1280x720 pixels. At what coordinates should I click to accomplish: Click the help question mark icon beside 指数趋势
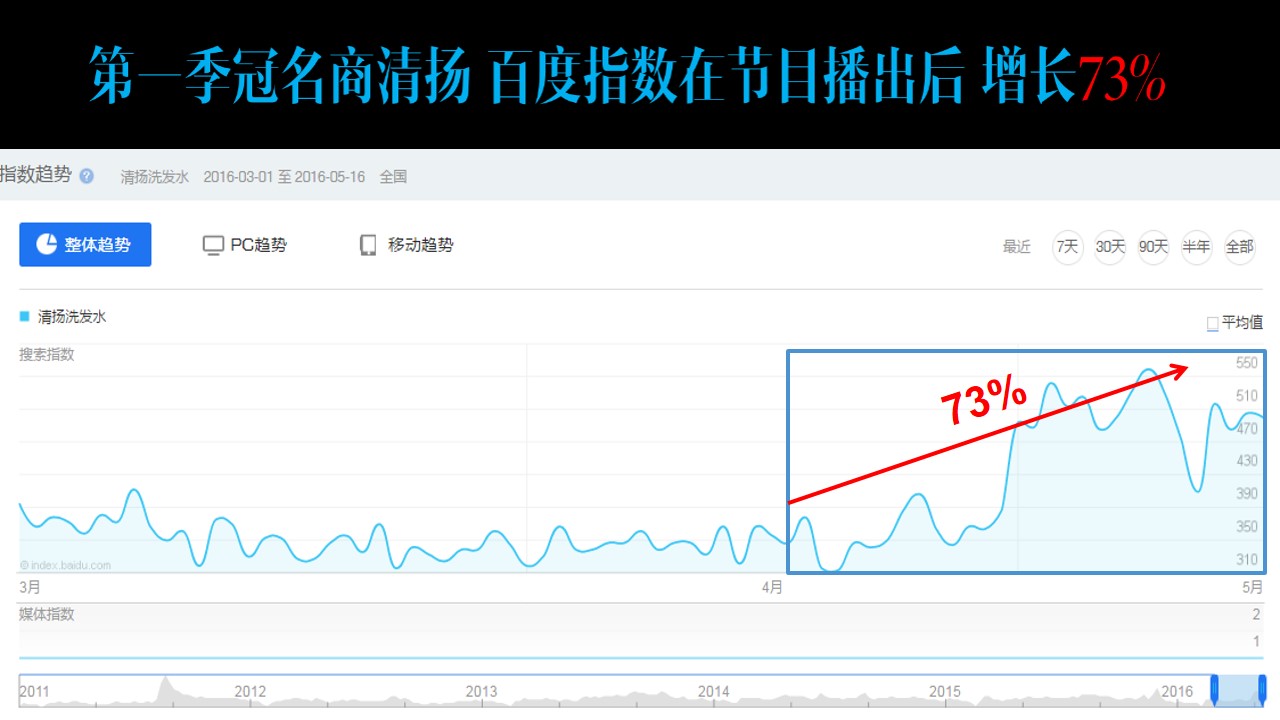(x=87, y=176)
